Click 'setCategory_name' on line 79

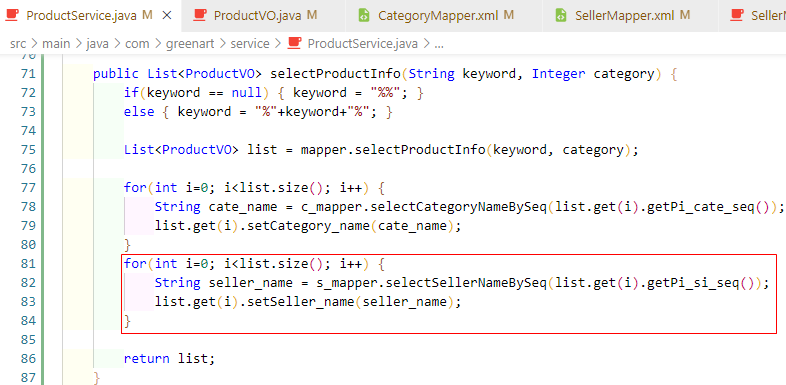tap(308, 226)
